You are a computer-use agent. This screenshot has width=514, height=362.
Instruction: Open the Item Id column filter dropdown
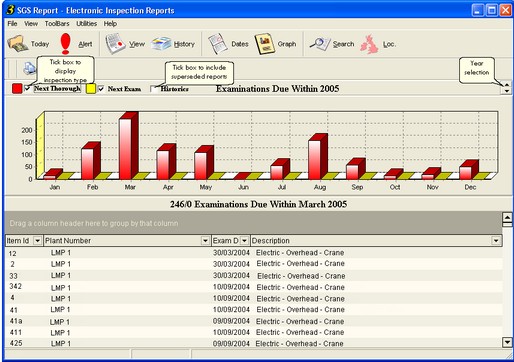tap(38, 241)
